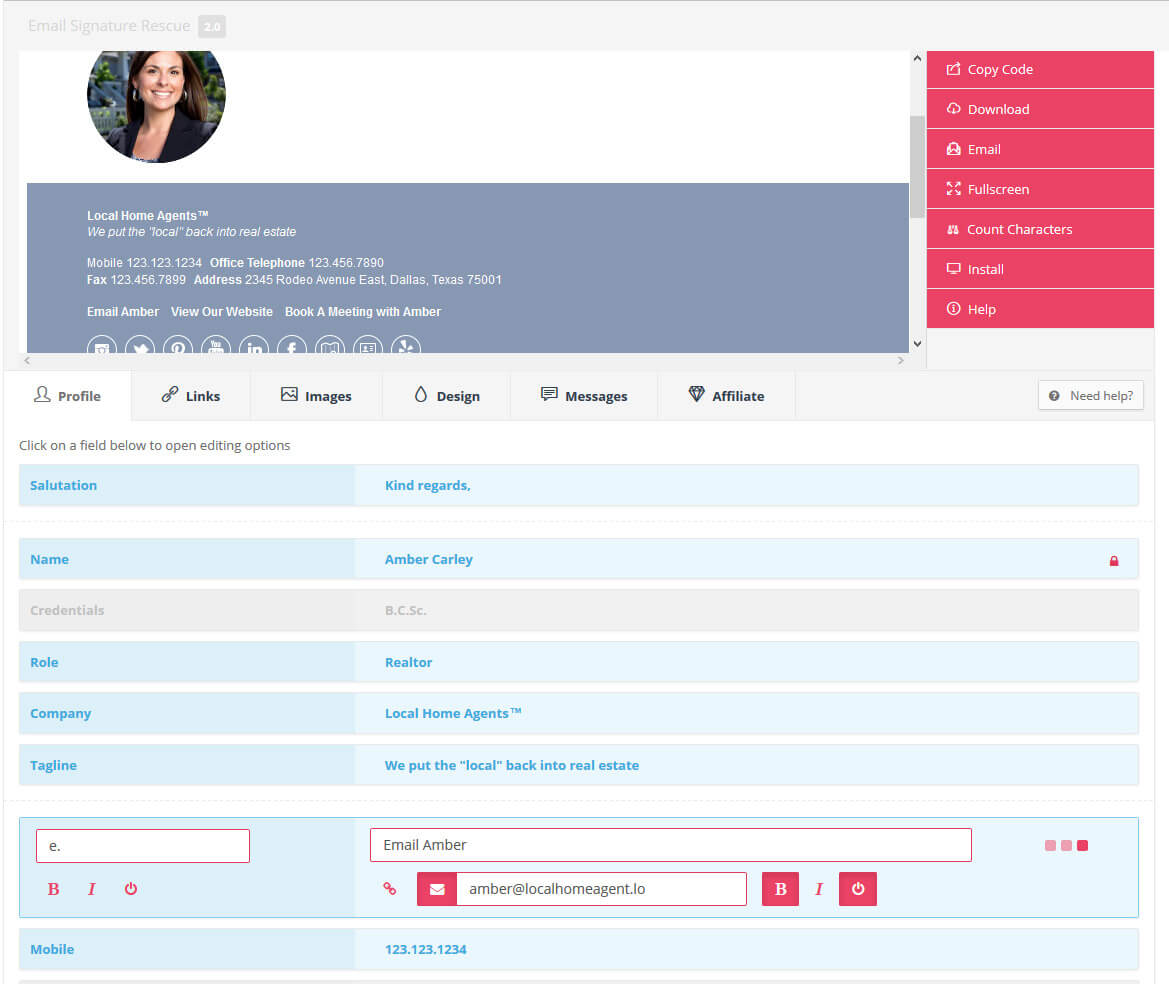1169x984 pixels.
Task: Open the Design tab
Action: coord(446,395)
